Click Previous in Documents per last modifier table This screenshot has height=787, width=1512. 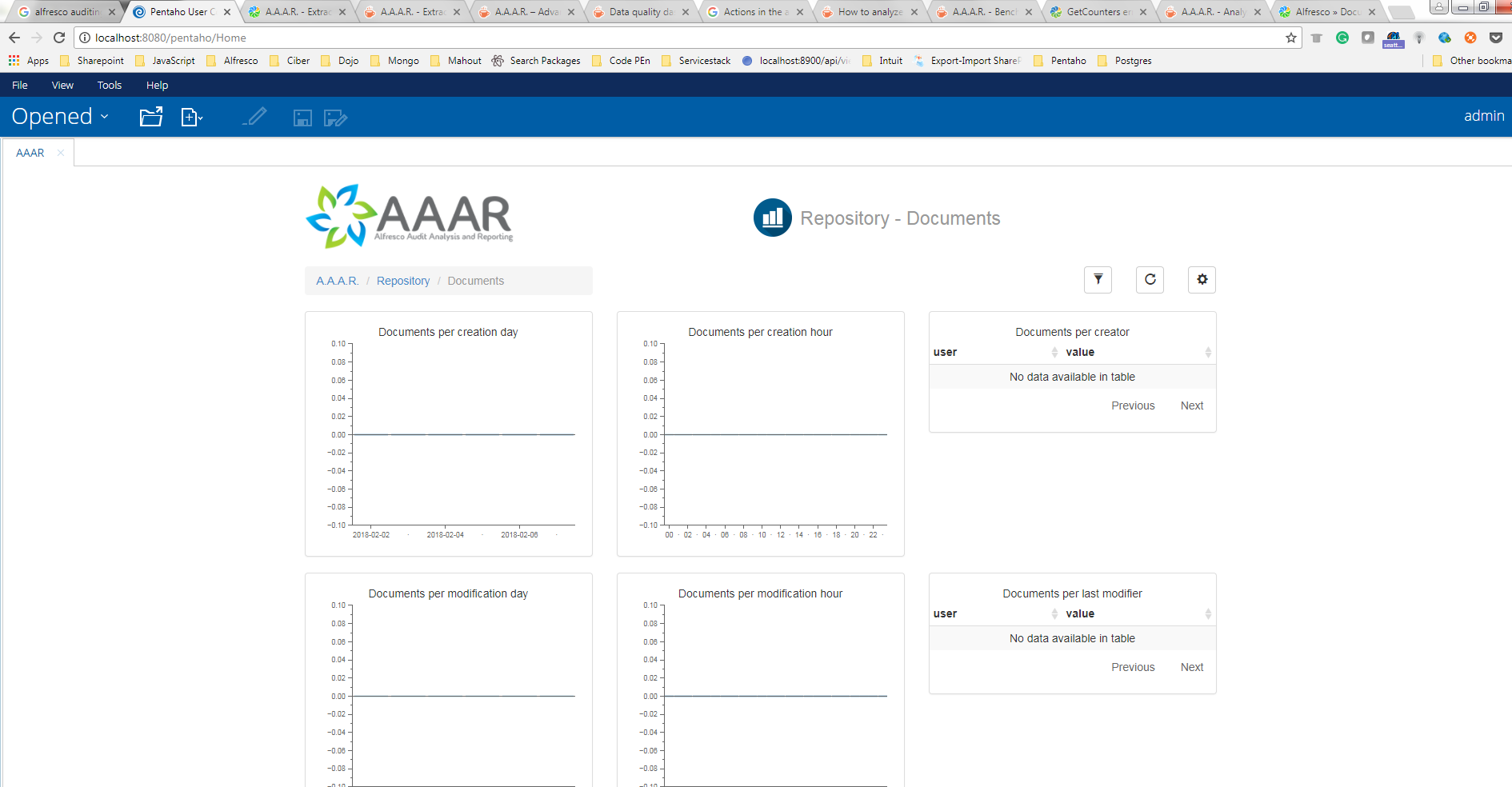[1133, 667]
